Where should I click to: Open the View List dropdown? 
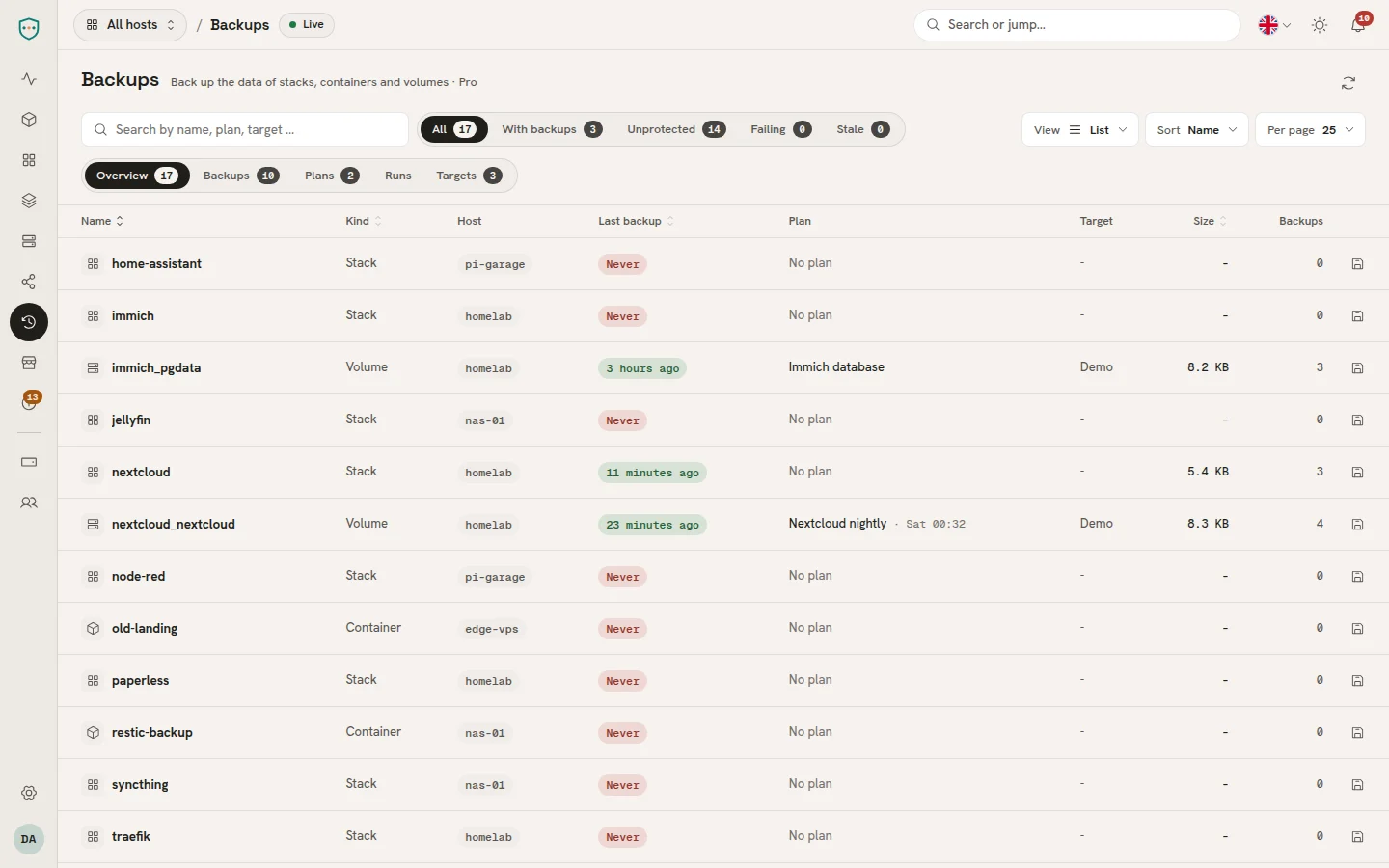click(1080, 129)
